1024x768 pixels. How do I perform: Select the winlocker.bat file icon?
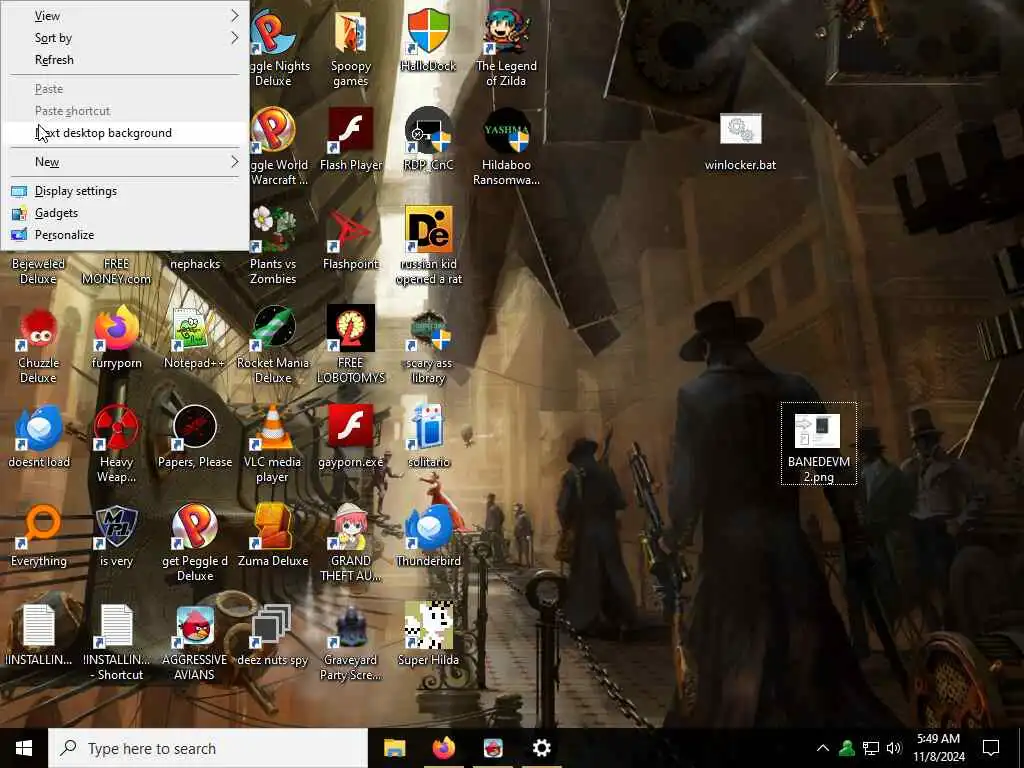(741, 129)
